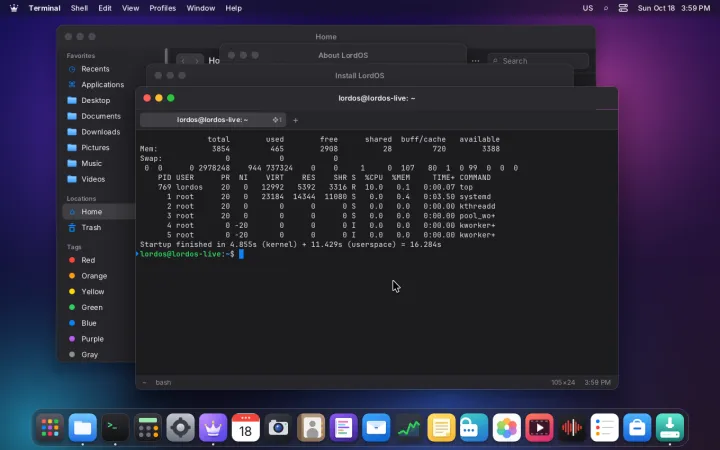Open the Window menu
Image resolution: width=720 pixels, height=450 pixels.
pyautogui.click(x=201, y=8)
